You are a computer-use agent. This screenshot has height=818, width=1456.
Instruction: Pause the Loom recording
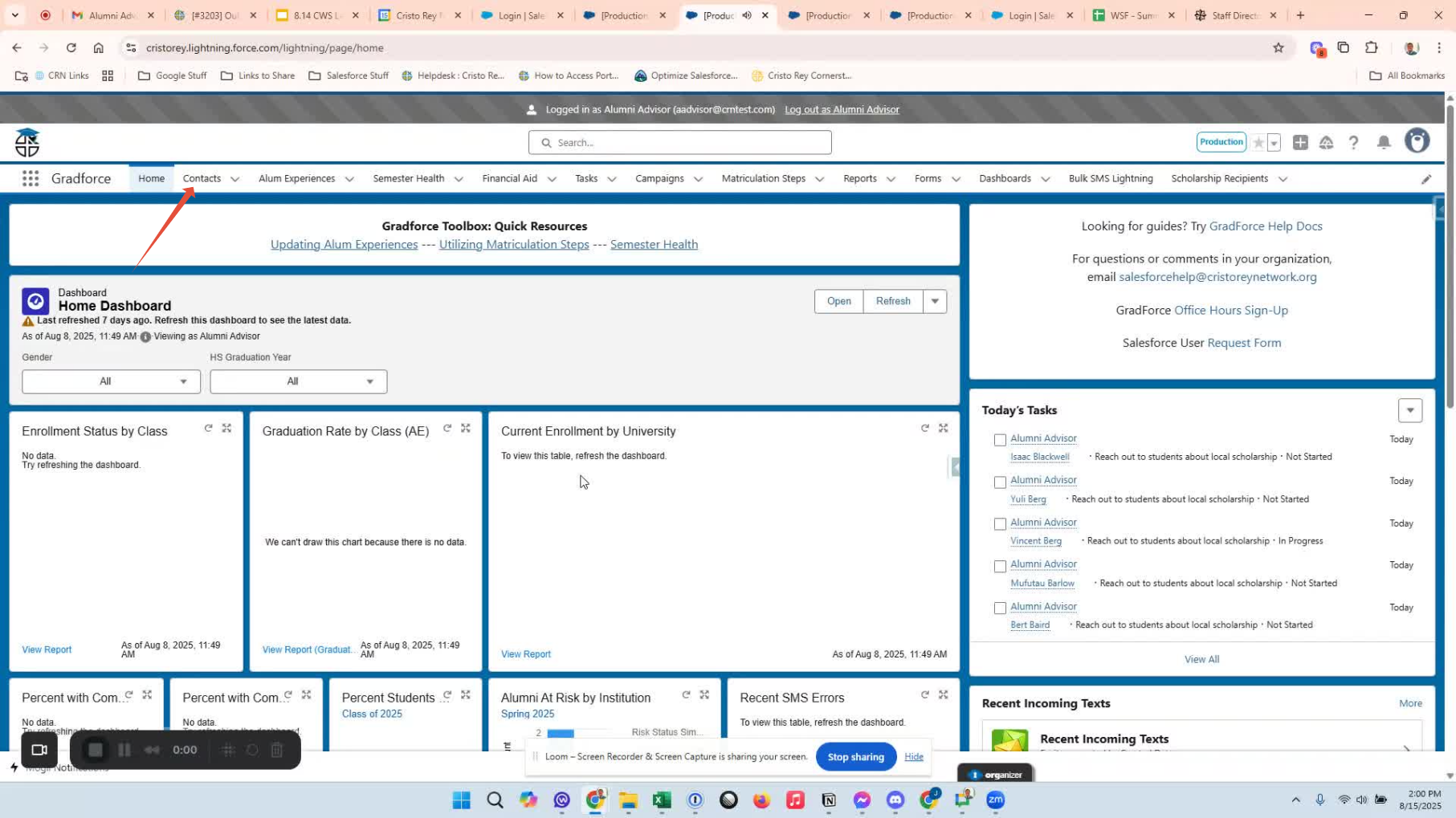coord(124,751)
